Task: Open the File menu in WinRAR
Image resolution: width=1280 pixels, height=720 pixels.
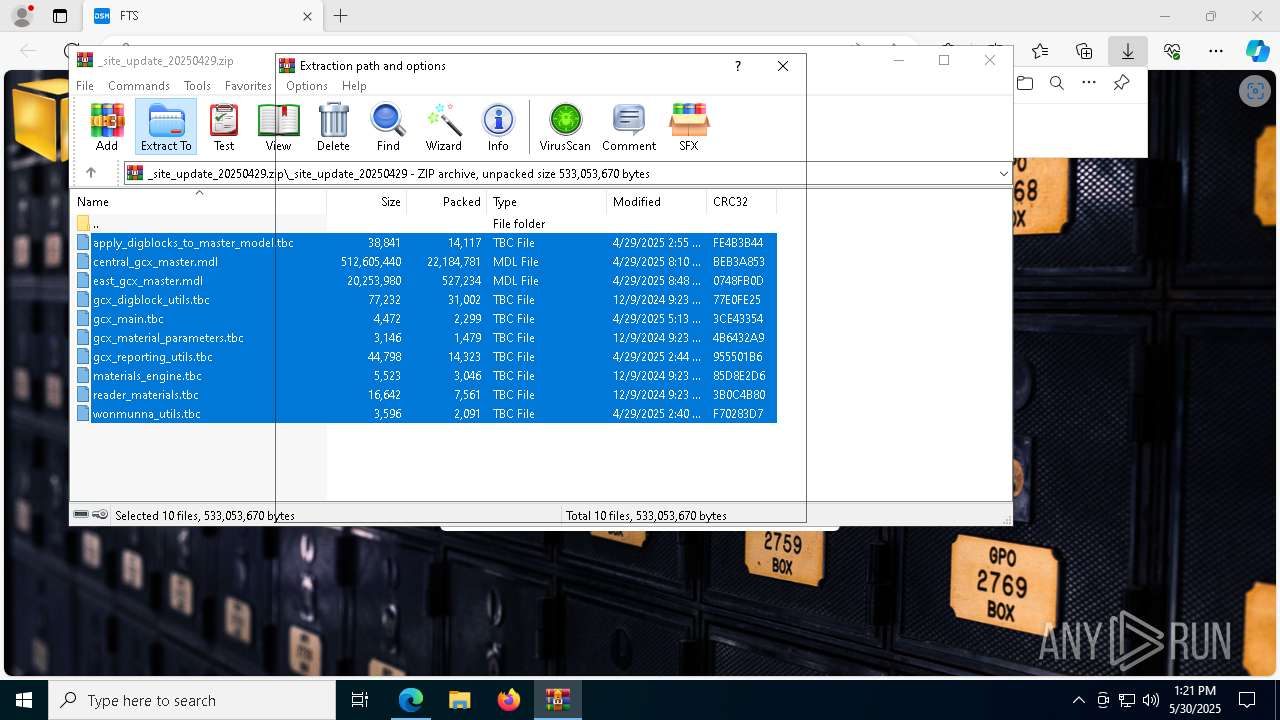Action: pyautogui.click(x=85, y=86)
